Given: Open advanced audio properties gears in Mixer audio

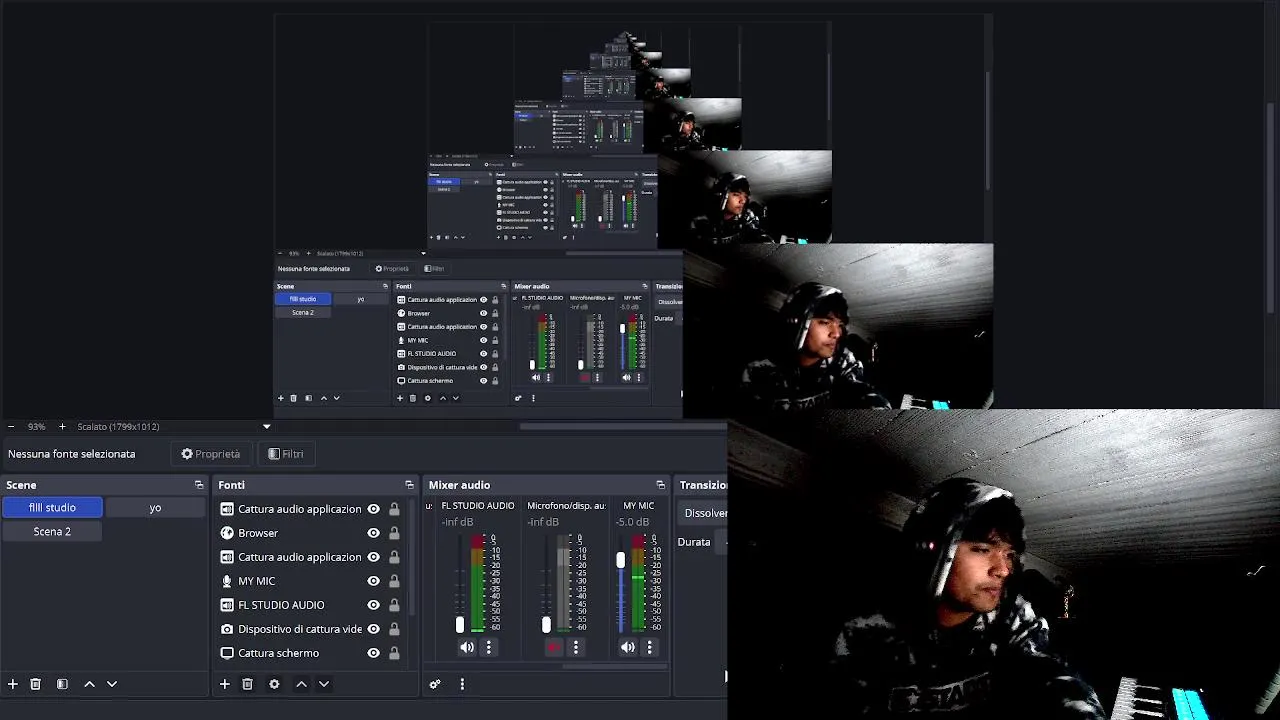Looking at the screenshot, I should click(435, 684).
